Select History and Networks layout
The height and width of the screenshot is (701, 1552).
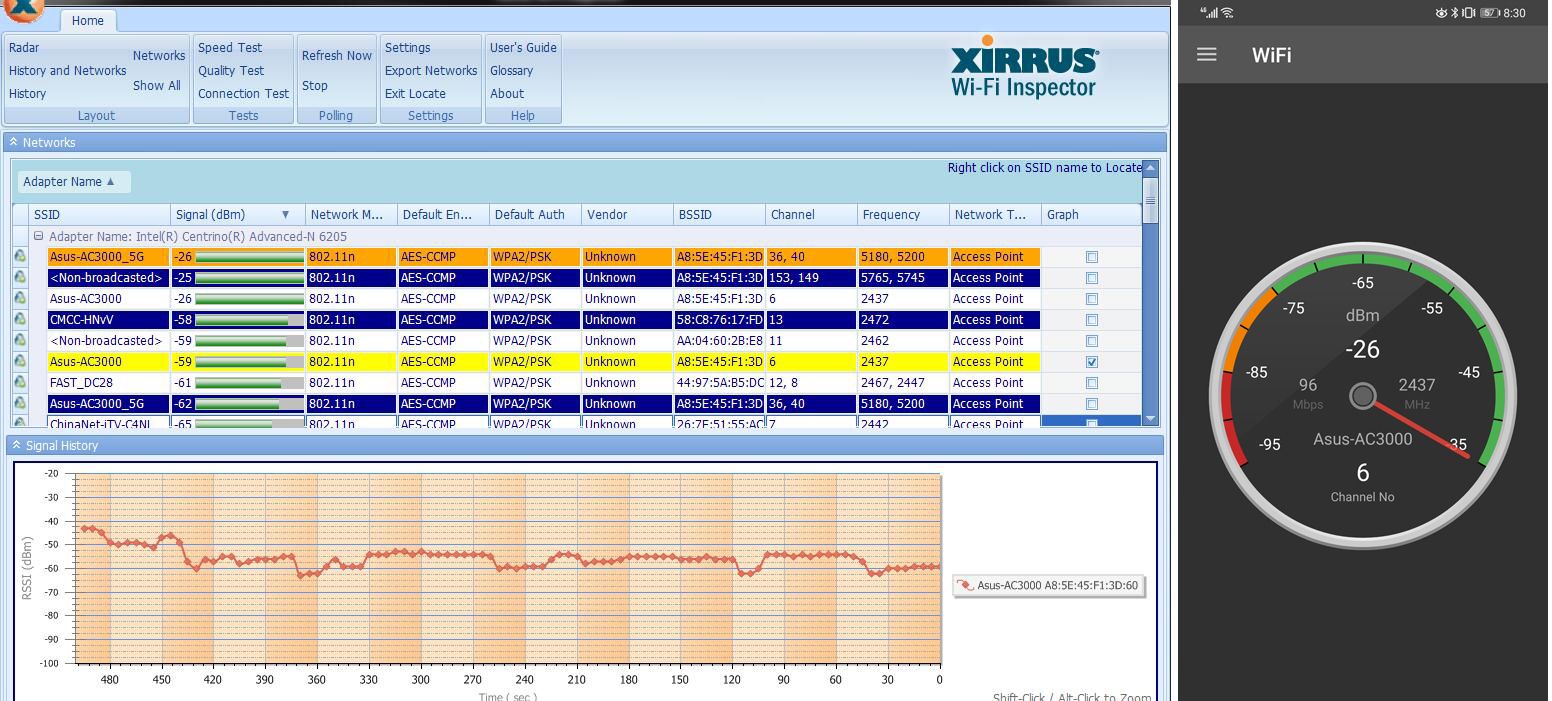pyautogui.click(x=67, y=71)
